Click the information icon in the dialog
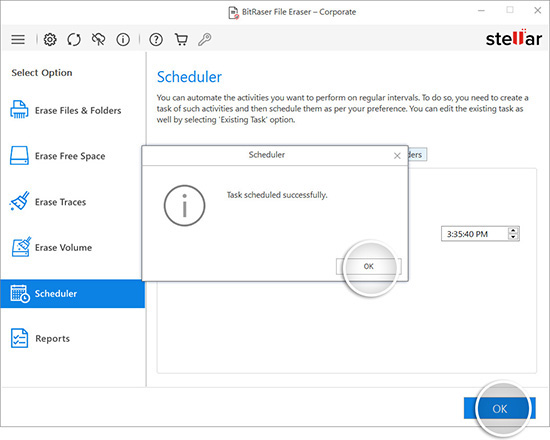The height and width of the screenshot is (440, 550). coord(184,205)
